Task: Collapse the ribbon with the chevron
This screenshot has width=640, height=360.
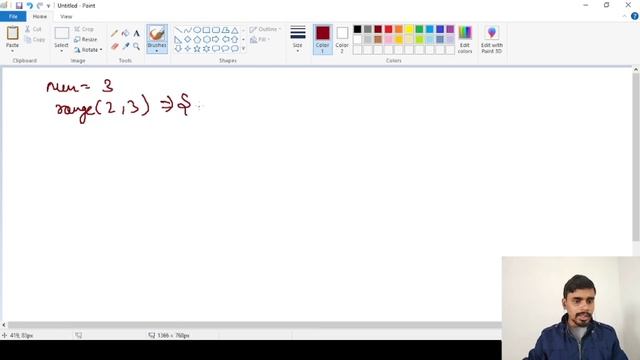Action: coord(624,16)
